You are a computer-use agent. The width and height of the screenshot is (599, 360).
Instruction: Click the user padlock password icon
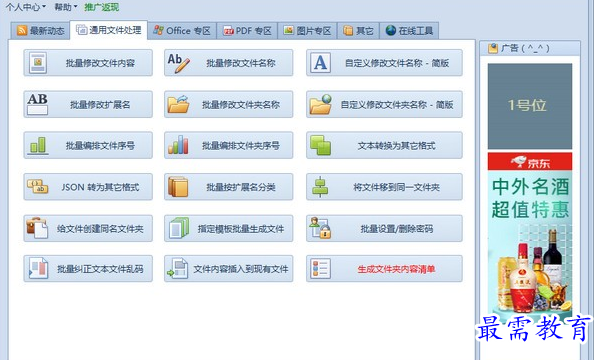tap(320, 228)
